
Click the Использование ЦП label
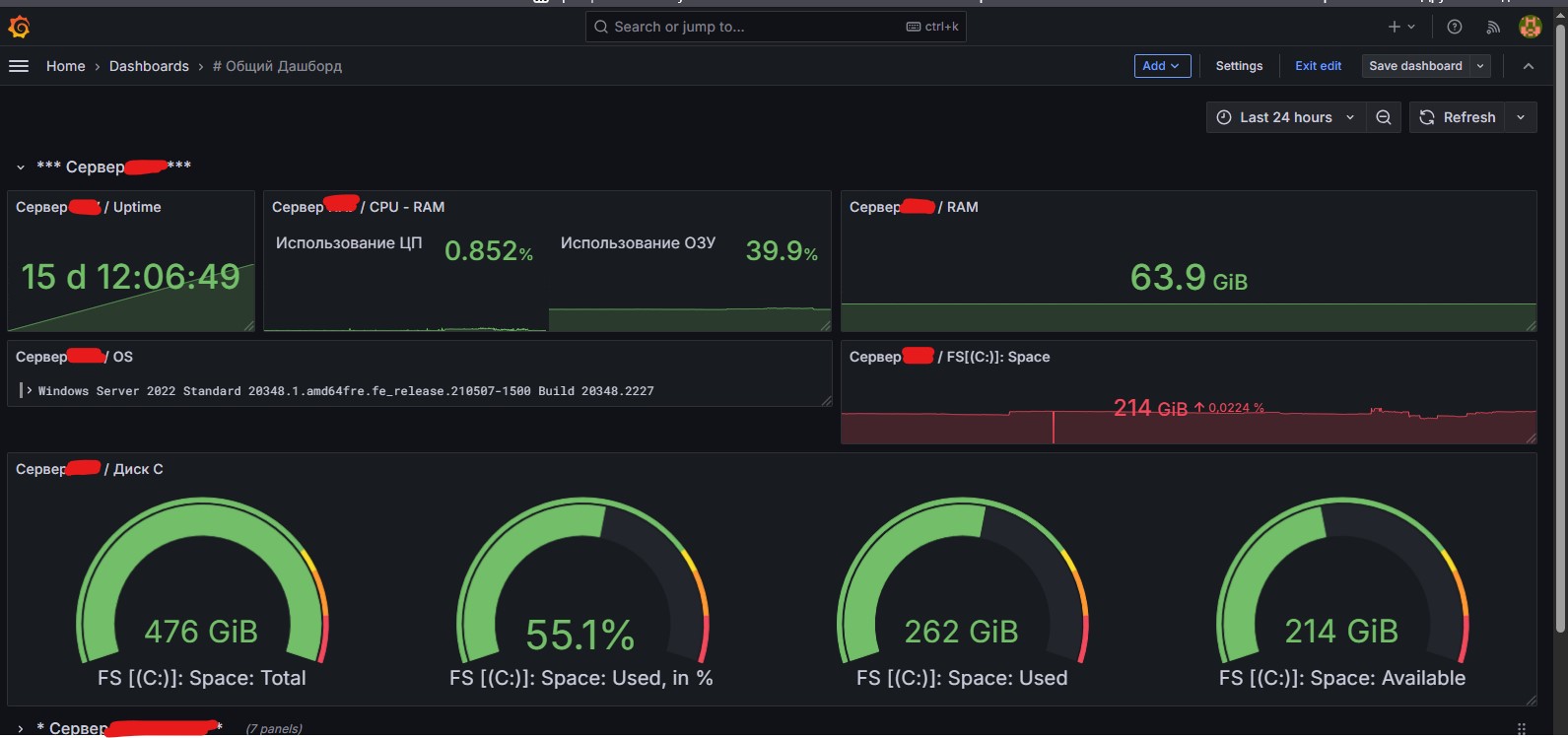point(349,243)
